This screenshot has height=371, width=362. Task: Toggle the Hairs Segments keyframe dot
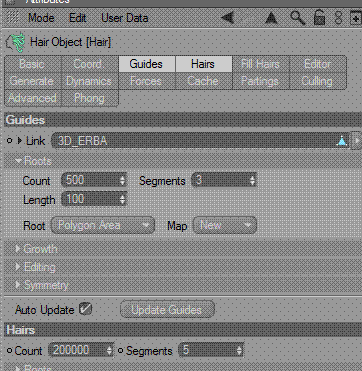(121, 351)
